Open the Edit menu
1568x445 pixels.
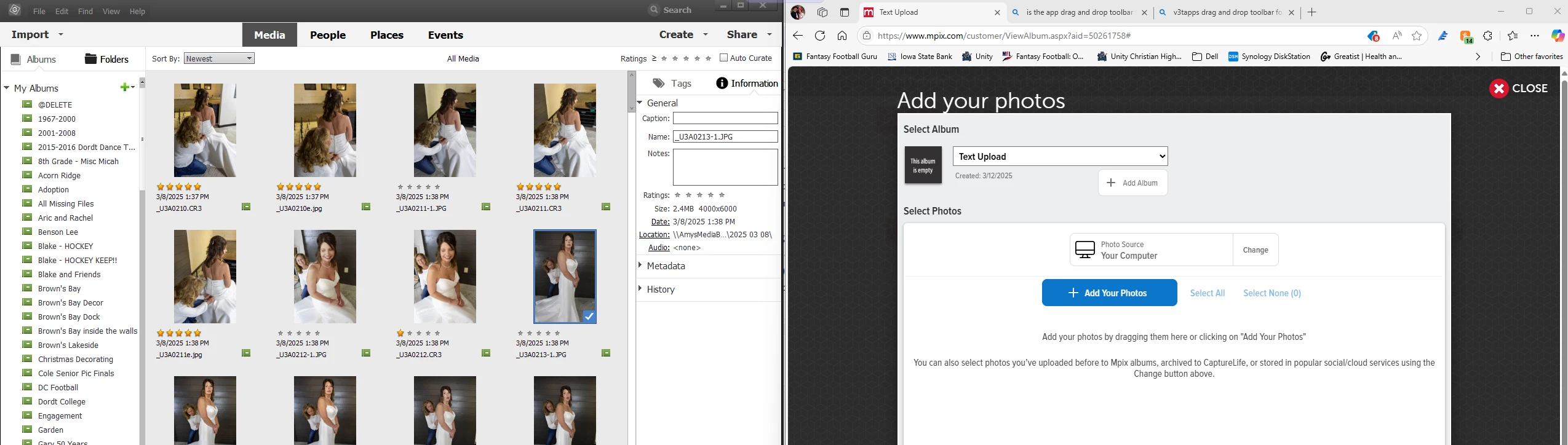62,12
